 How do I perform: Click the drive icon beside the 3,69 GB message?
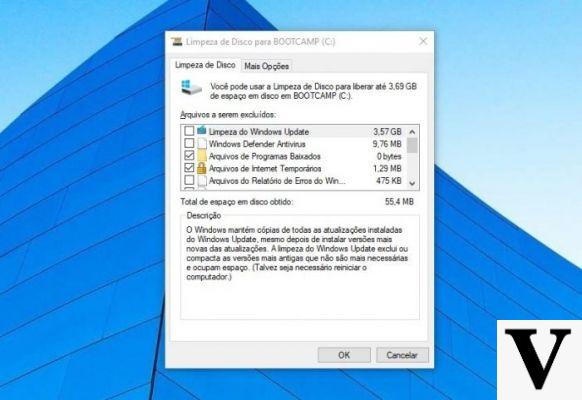pyautogui.click(x=191, y=88)
